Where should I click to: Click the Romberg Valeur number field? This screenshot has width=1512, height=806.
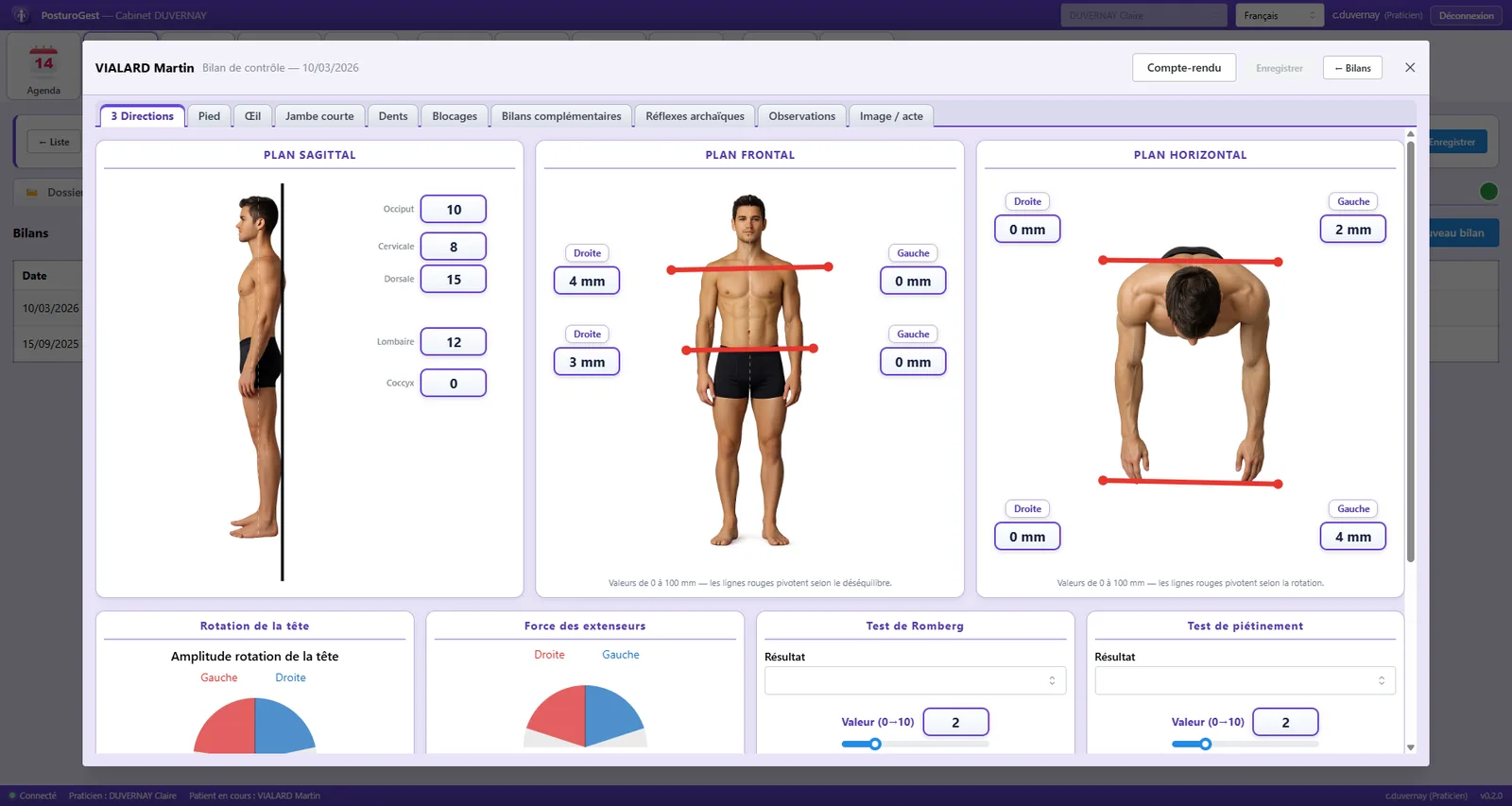pos(955,722)
